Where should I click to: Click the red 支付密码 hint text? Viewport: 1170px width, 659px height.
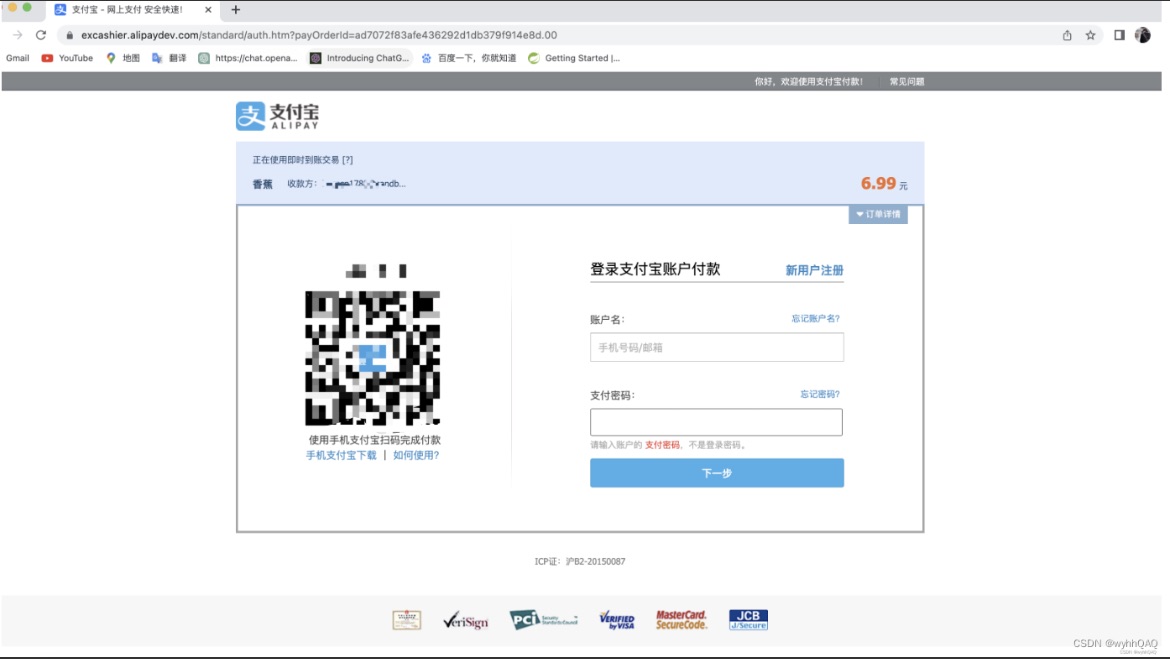coord(663,445)
